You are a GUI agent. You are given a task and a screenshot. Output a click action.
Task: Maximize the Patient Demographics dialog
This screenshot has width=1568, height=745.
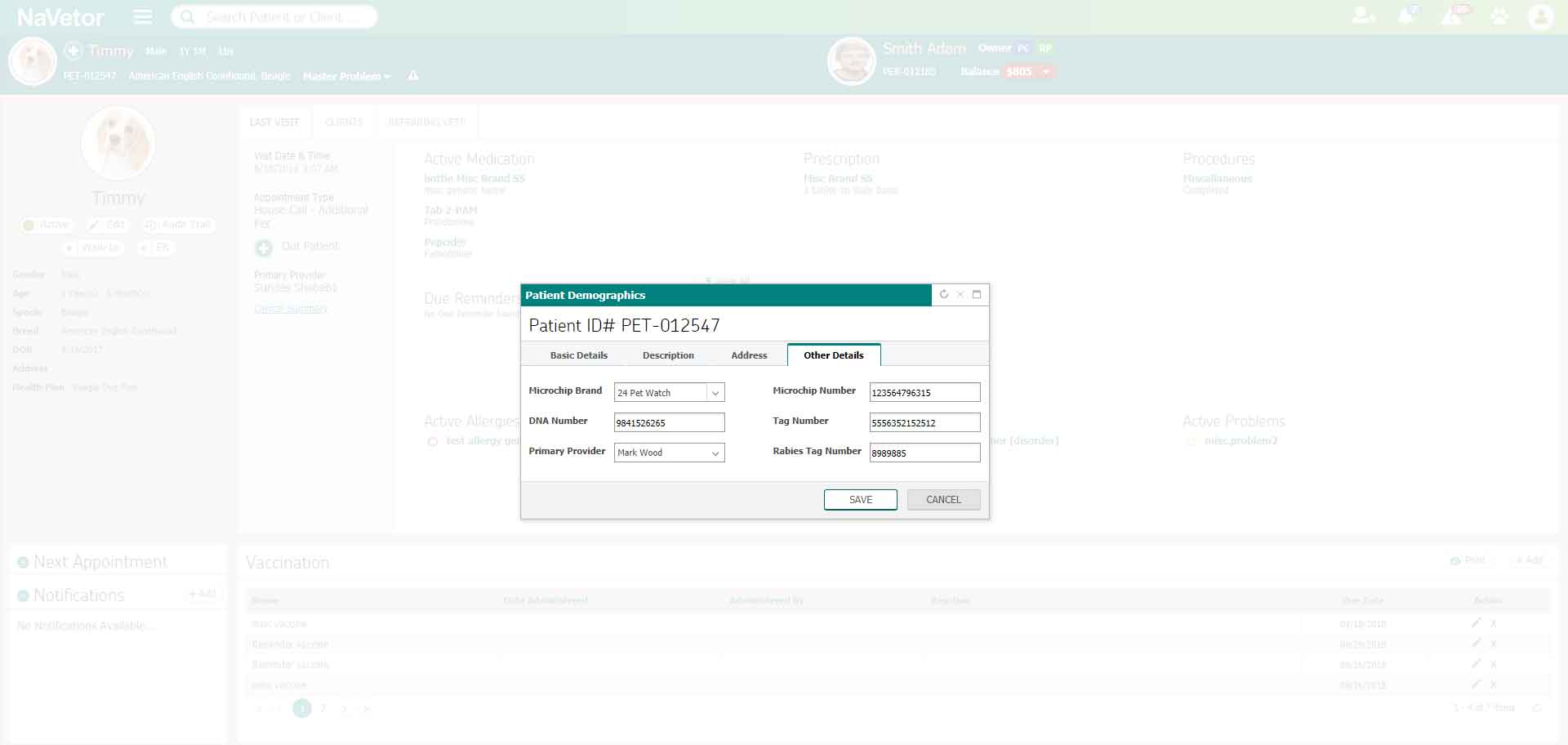[977, 294]
